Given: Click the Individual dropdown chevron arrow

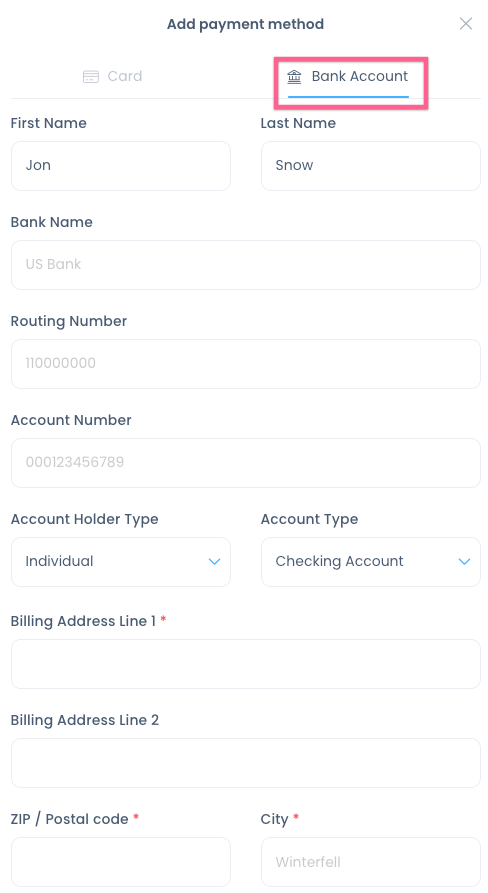Looking at the screenshot, I should point(214,562).
